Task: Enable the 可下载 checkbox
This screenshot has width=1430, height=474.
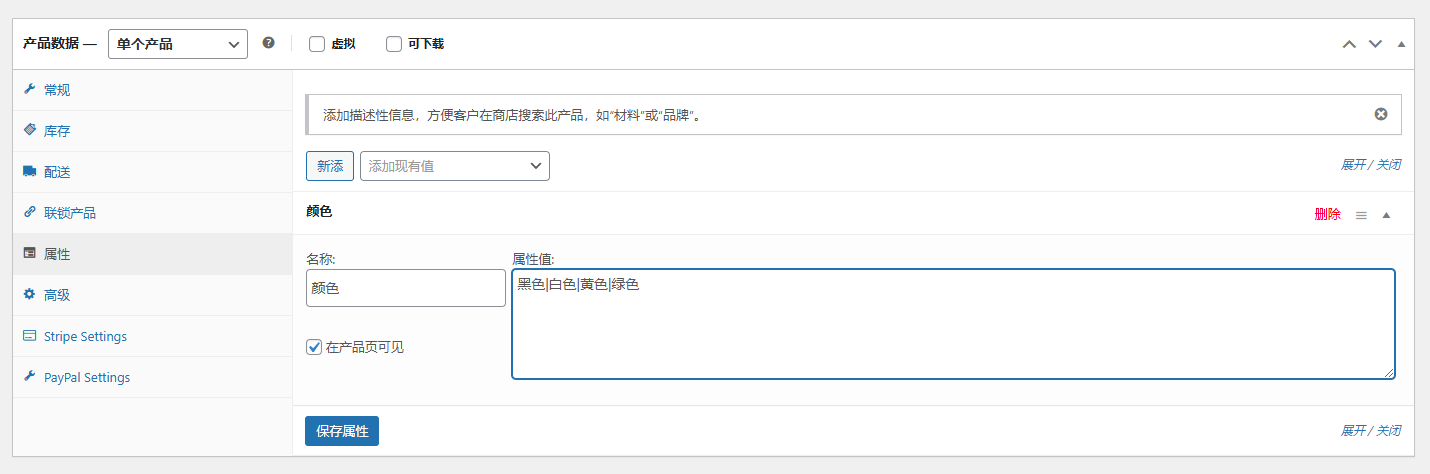Action: coord(394,44)
